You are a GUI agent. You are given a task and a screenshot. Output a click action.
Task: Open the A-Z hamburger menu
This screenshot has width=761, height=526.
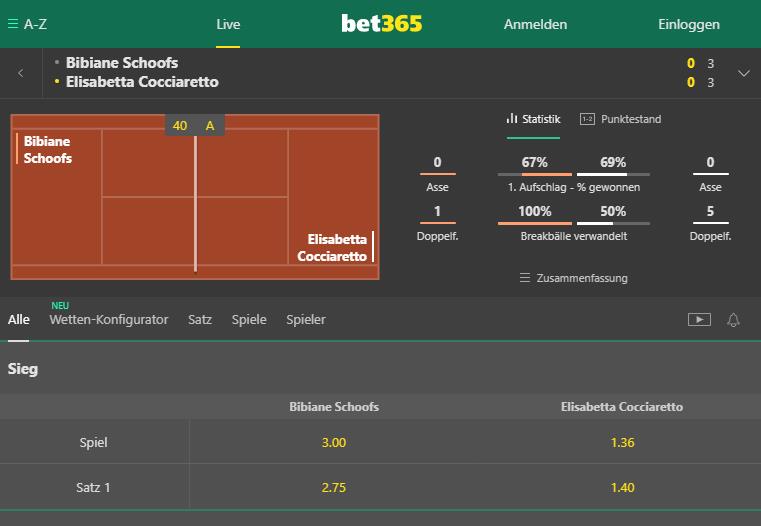[x=27, y=24]
